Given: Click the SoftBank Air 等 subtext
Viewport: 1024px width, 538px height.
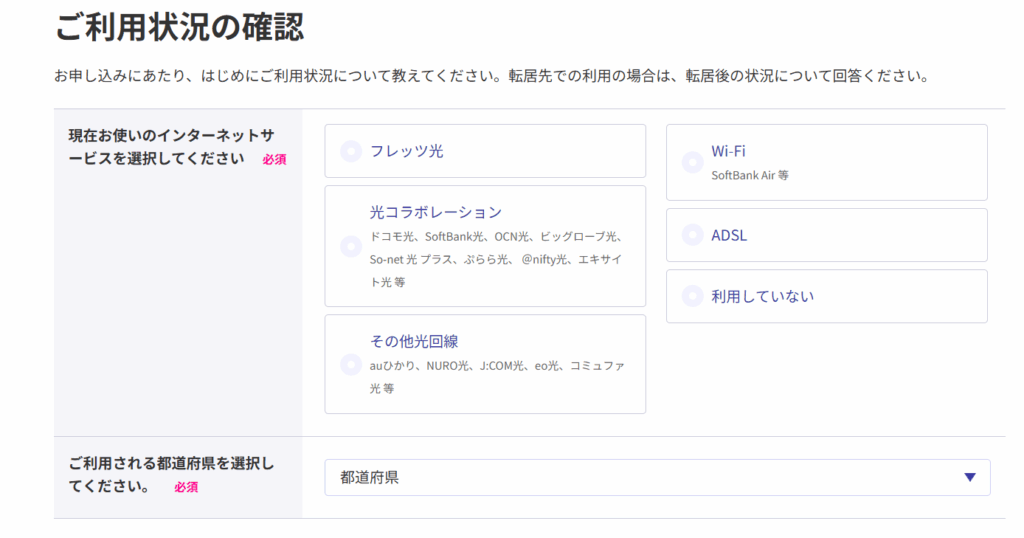Looking at the screenshot, I should [x=750, y=175].
